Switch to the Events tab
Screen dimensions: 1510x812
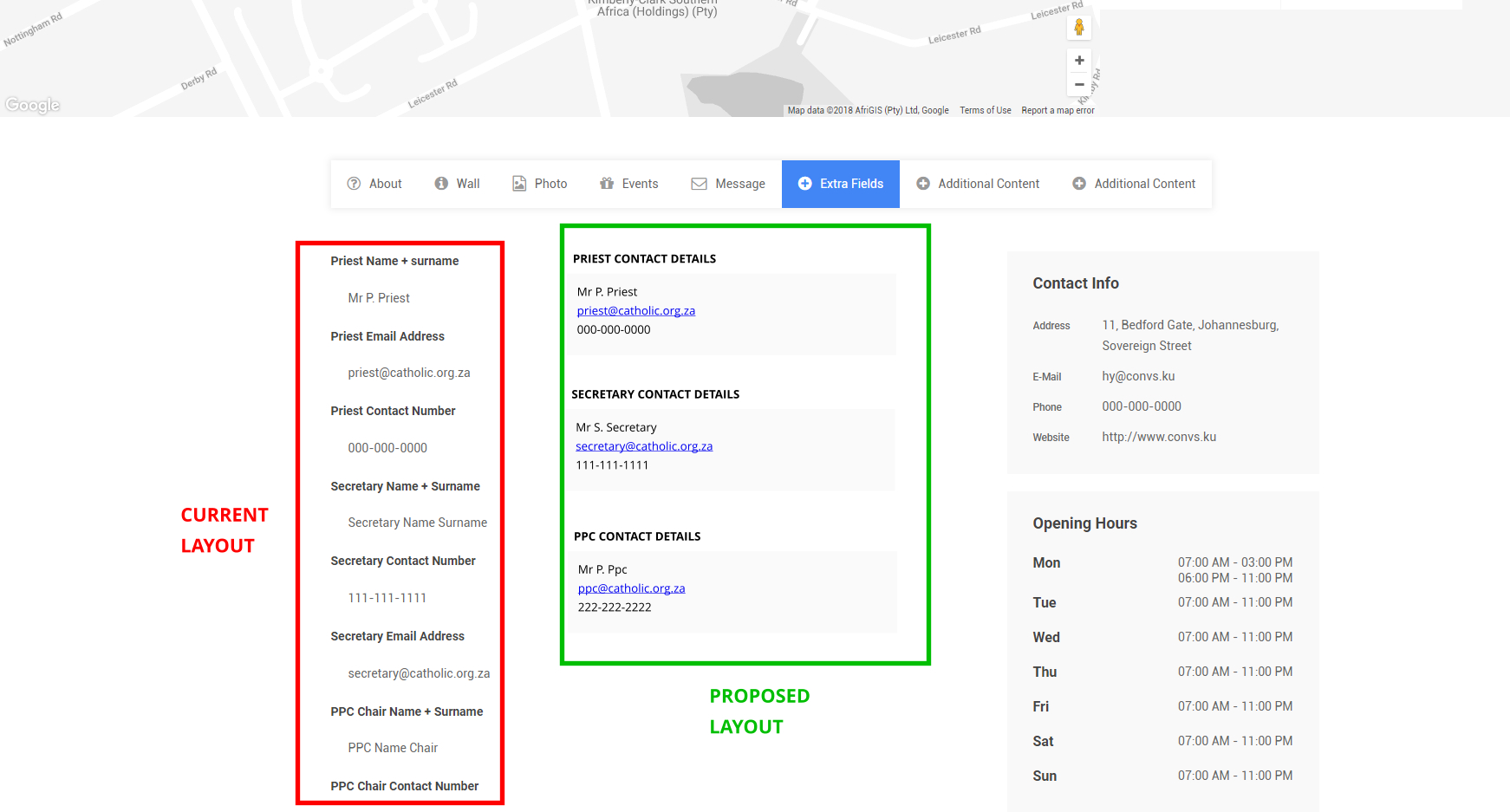click(639, 183)
